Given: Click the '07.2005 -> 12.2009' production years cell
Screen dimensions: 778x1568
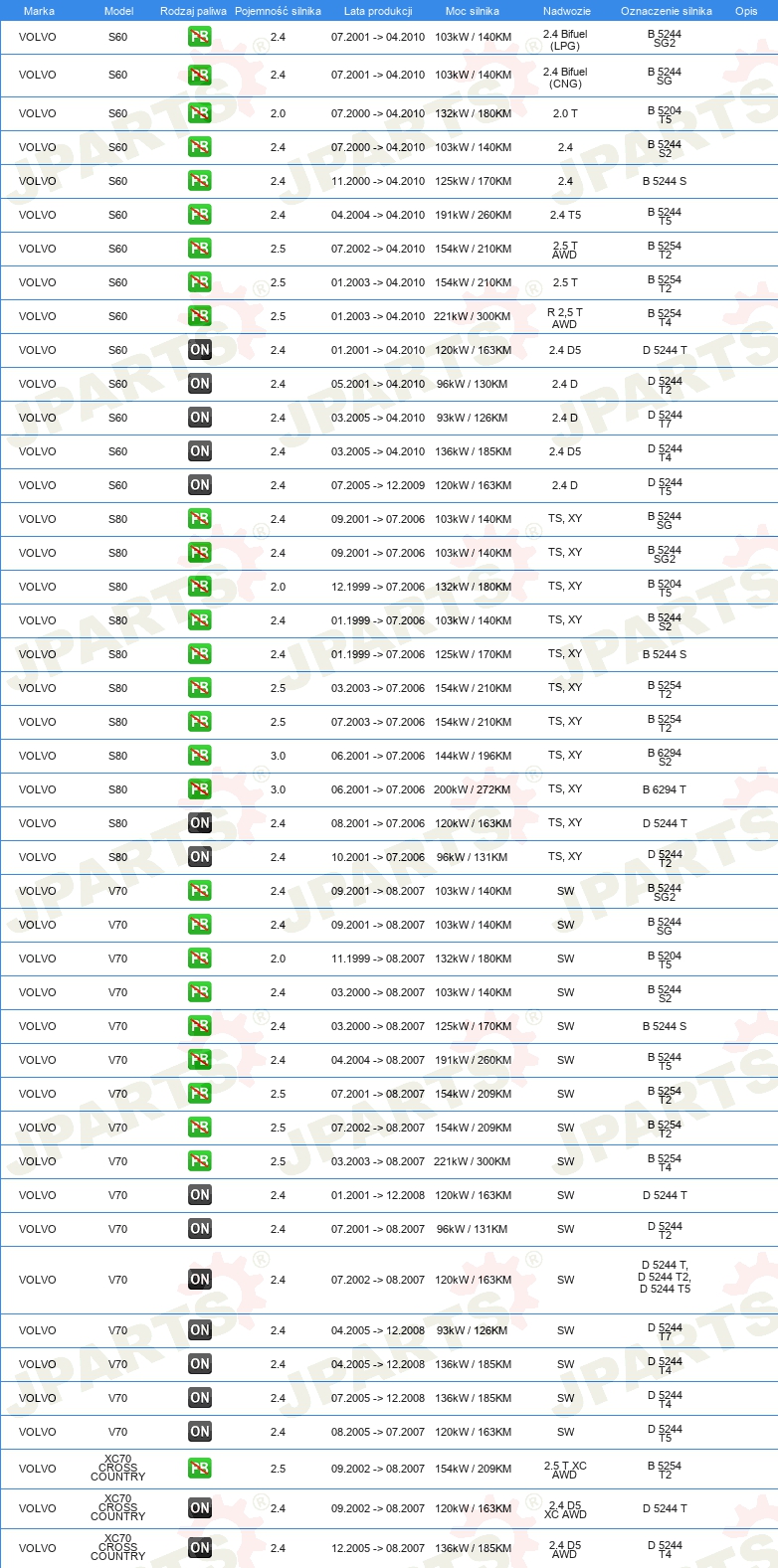Looking at the screenshot, I should (378, 485).
